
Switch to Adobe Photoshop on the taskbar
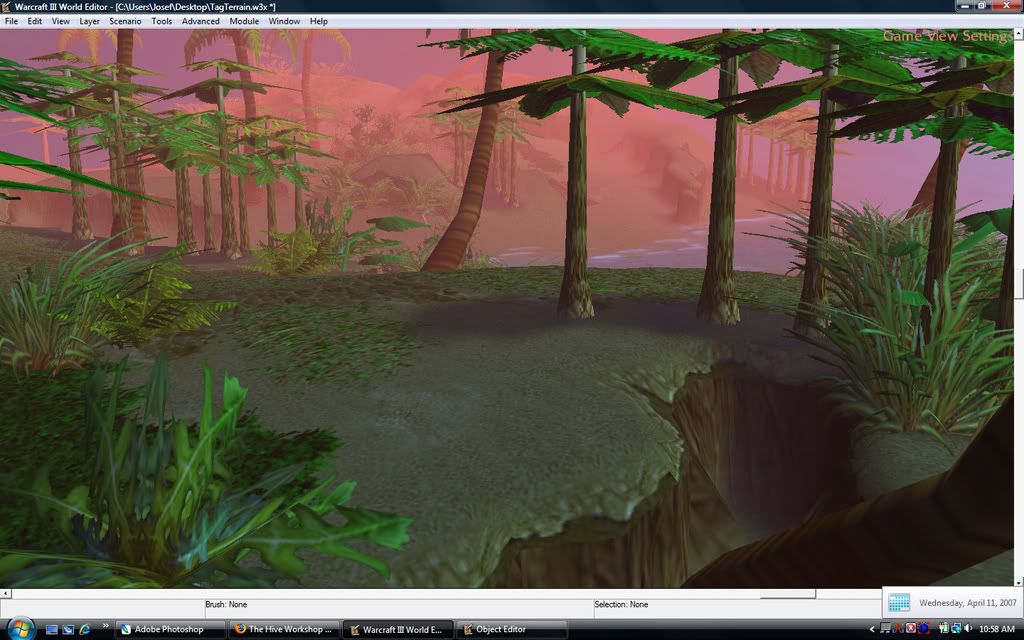click(x=170, y=630)
